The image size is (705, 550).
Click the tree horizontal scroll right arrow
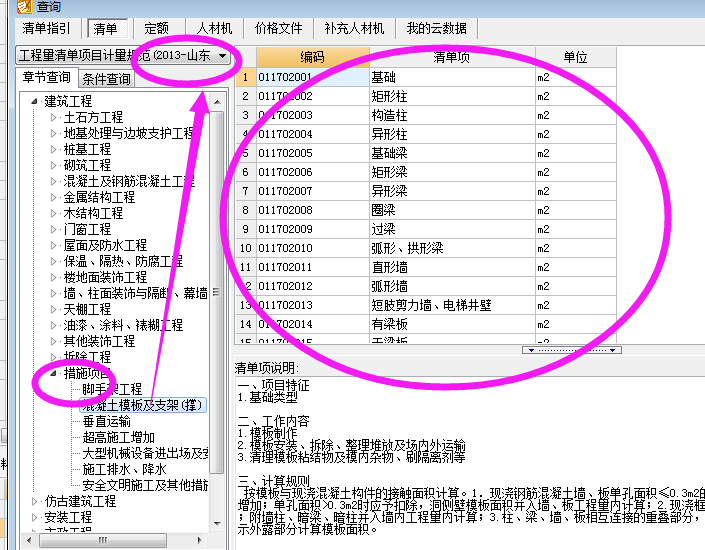[200, 540]
